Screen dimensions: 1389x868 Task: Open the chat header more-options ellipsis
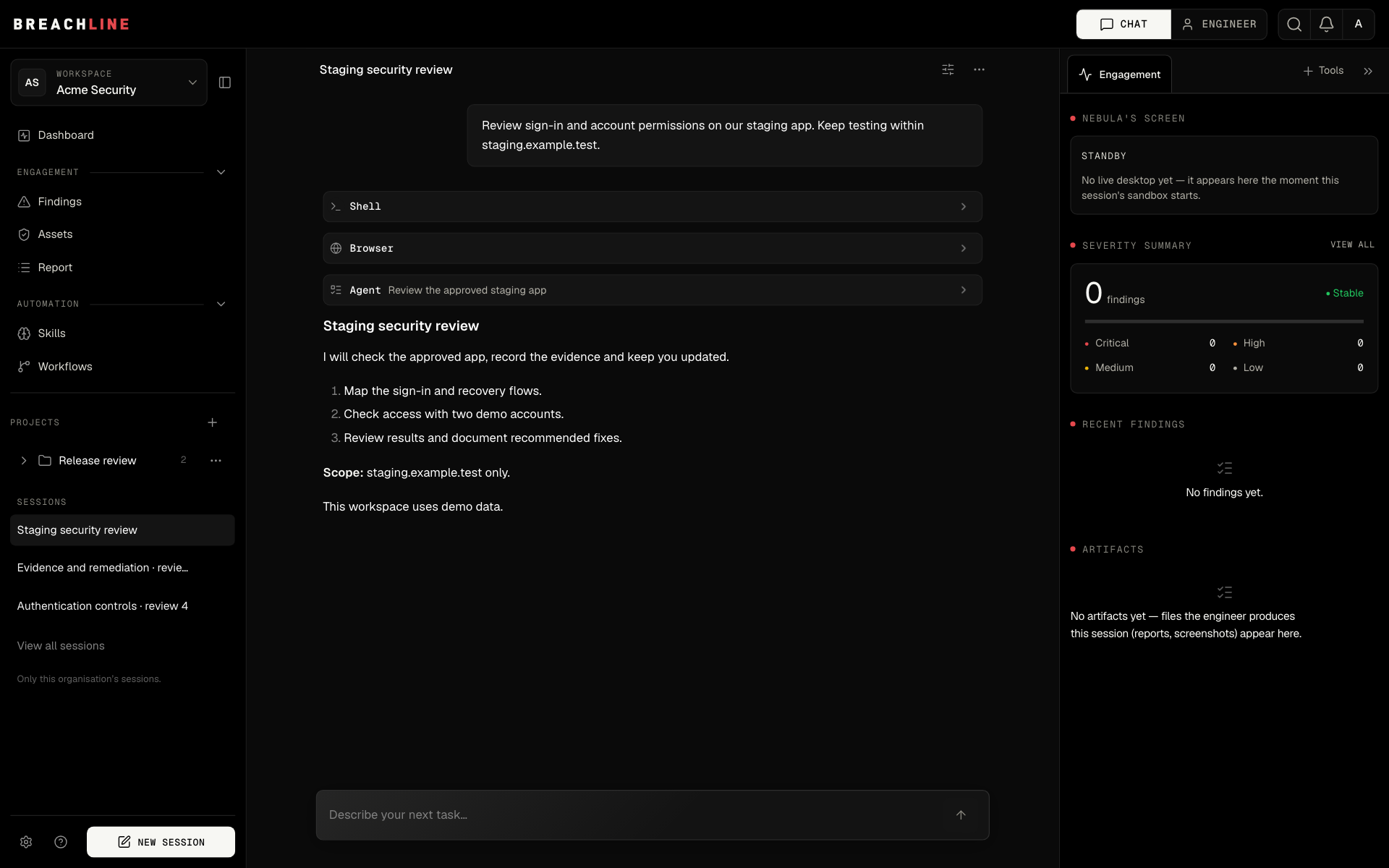979,69
